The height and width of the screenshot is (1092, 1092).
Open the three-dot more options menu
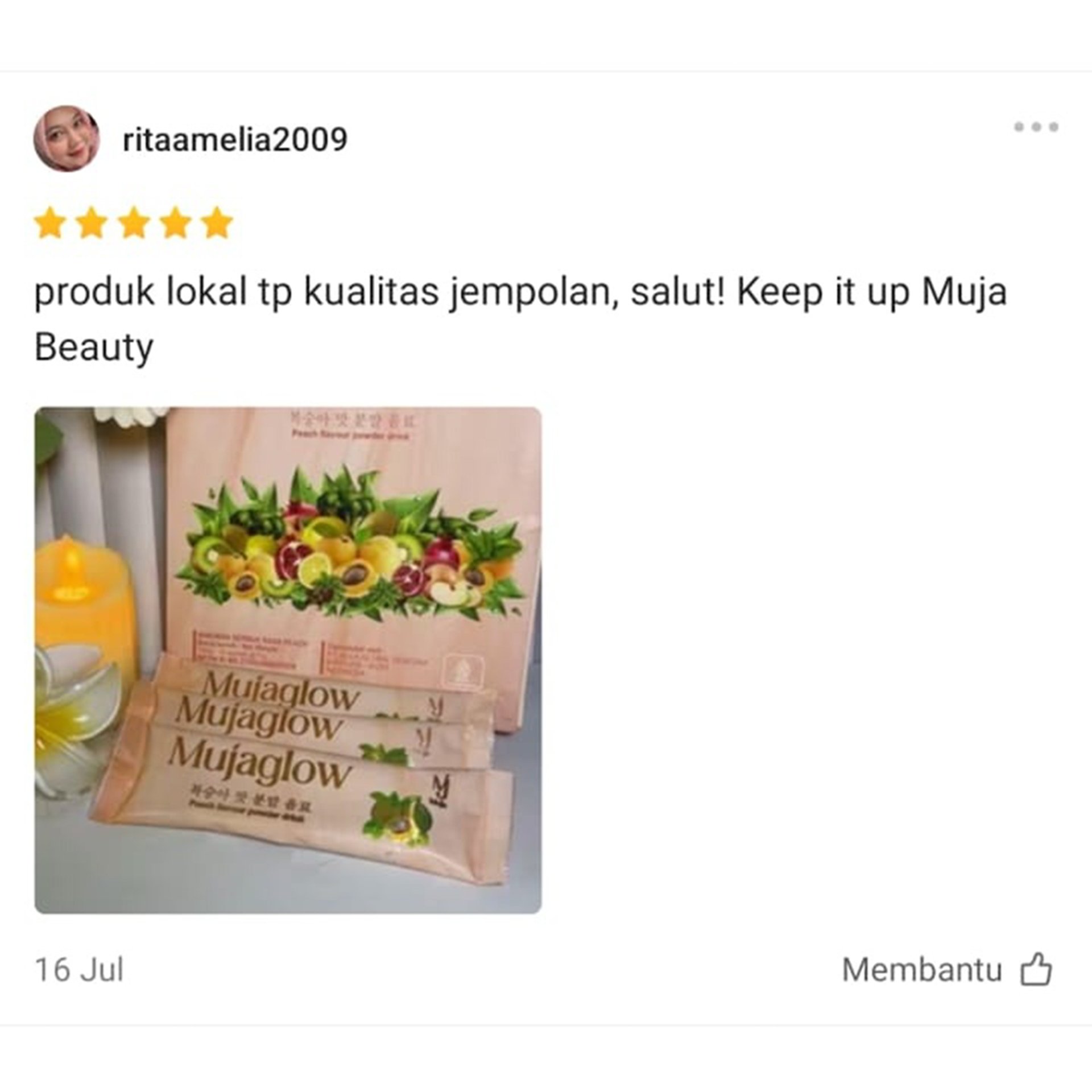[1036, 127]
